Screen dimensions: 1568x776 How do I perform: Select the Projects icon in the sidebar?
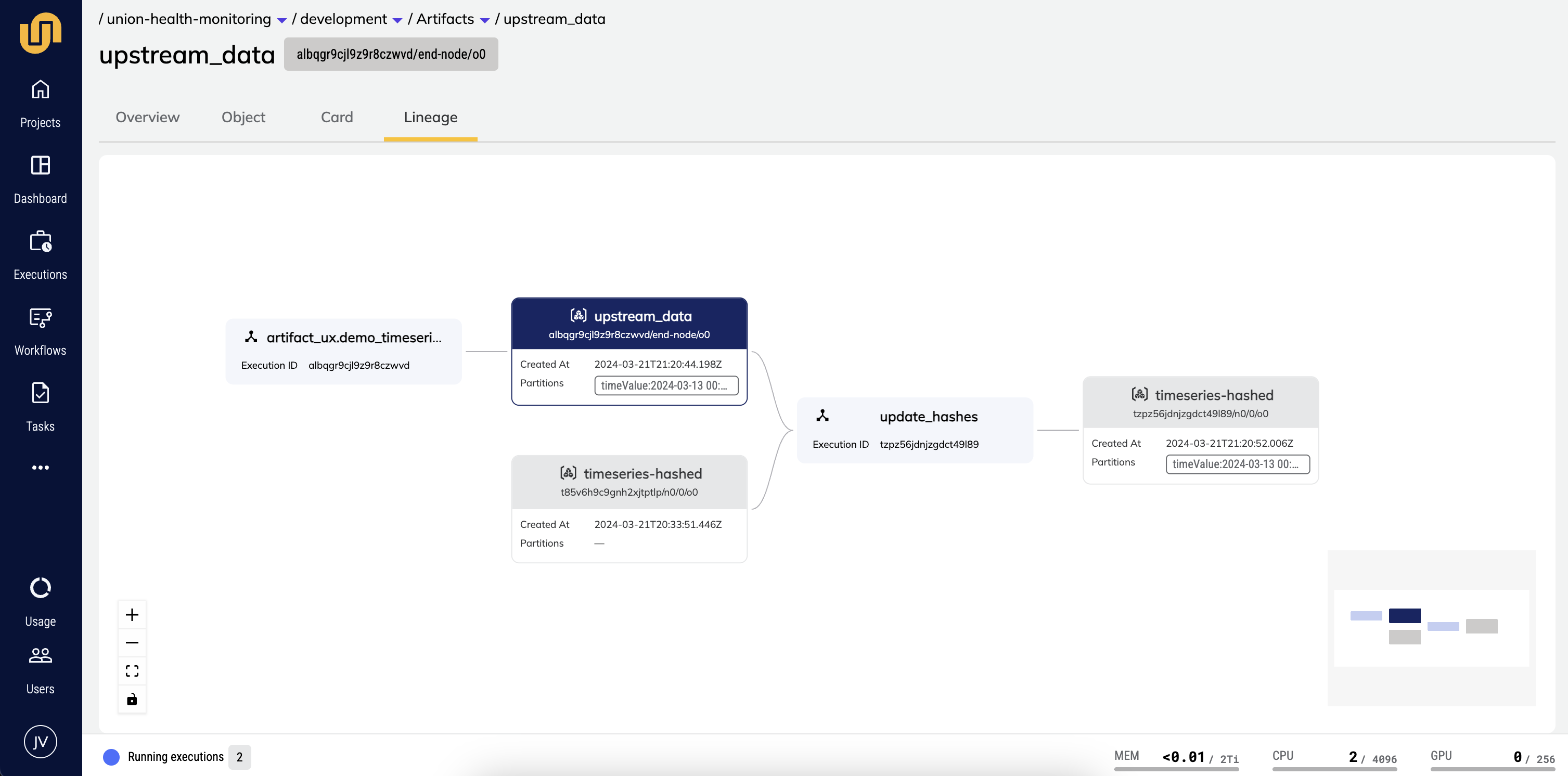(x=40, y=88)
